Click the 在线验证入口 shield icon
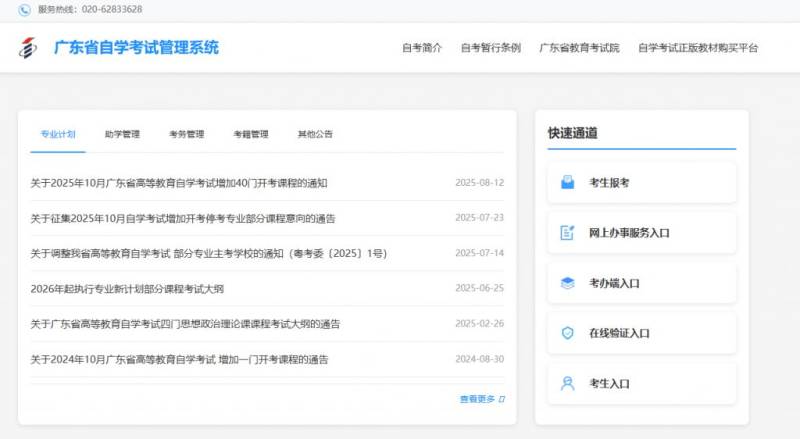The image size is (800, 439). pyautogui.click(x=567, y=333)
